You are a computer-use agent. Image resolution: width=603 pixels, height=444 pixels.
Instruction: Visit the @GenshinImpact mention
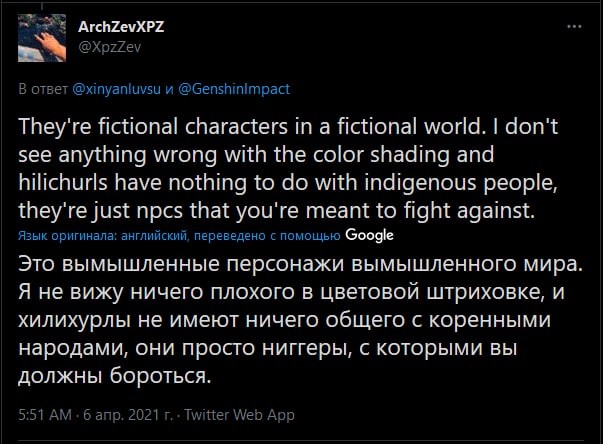tap(234, 89)
